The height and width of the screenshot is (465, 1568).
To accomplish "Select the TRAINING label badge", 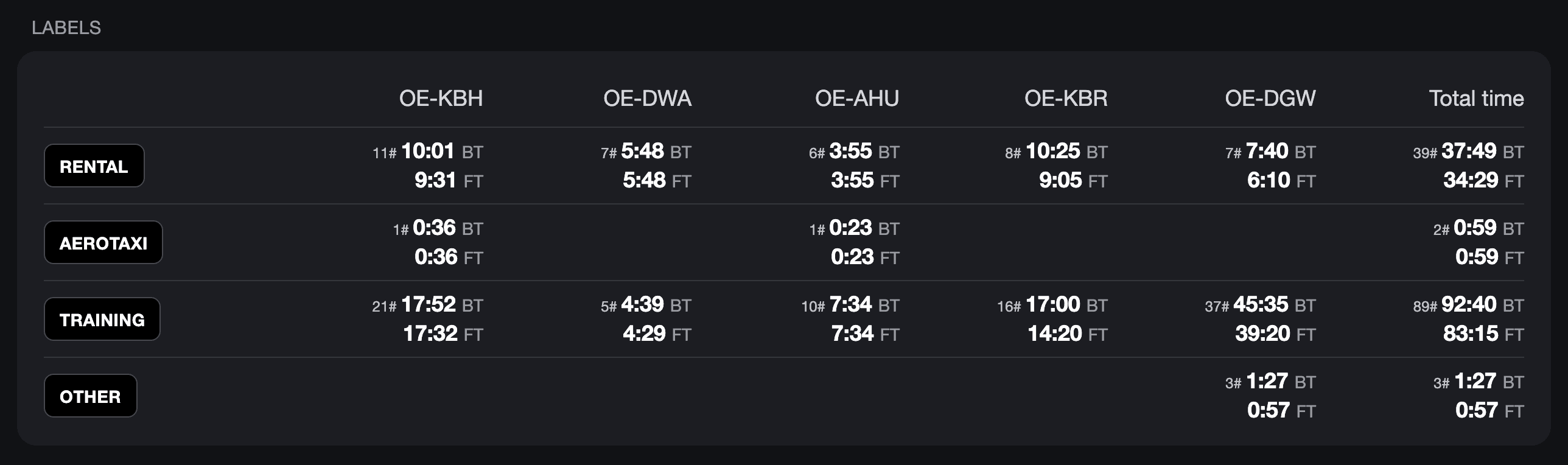I will pyautogui.click(x=102, y=319).
